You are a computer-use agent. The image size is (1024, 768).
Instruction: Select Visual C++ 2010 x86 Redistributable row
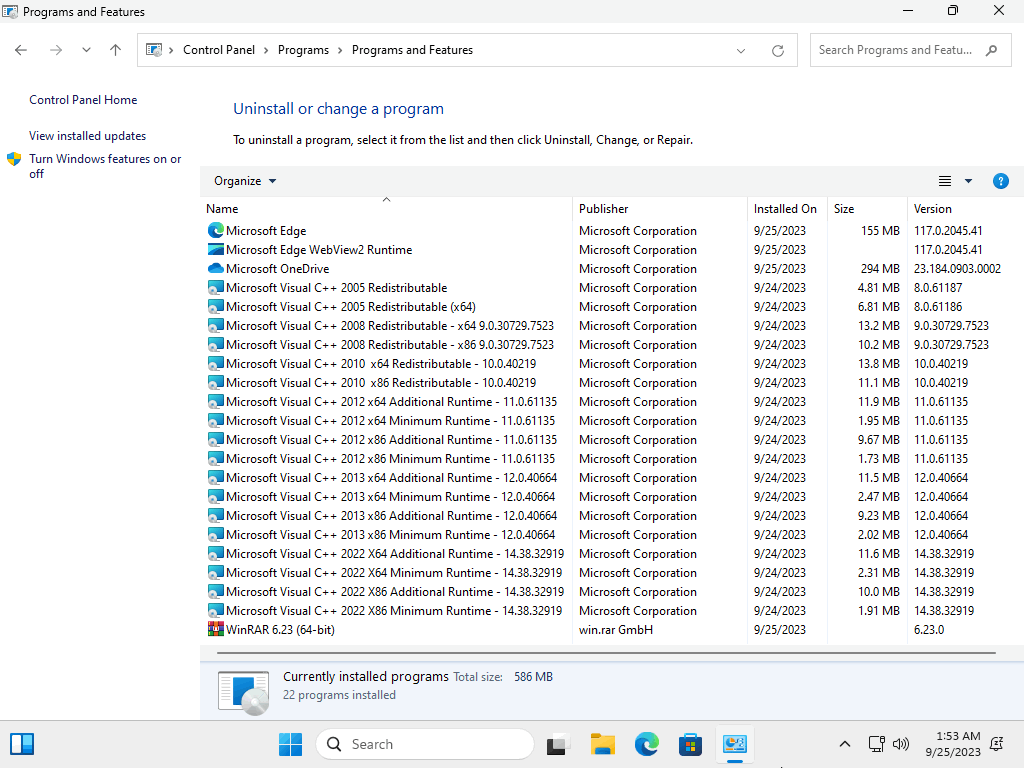(611, 382)
